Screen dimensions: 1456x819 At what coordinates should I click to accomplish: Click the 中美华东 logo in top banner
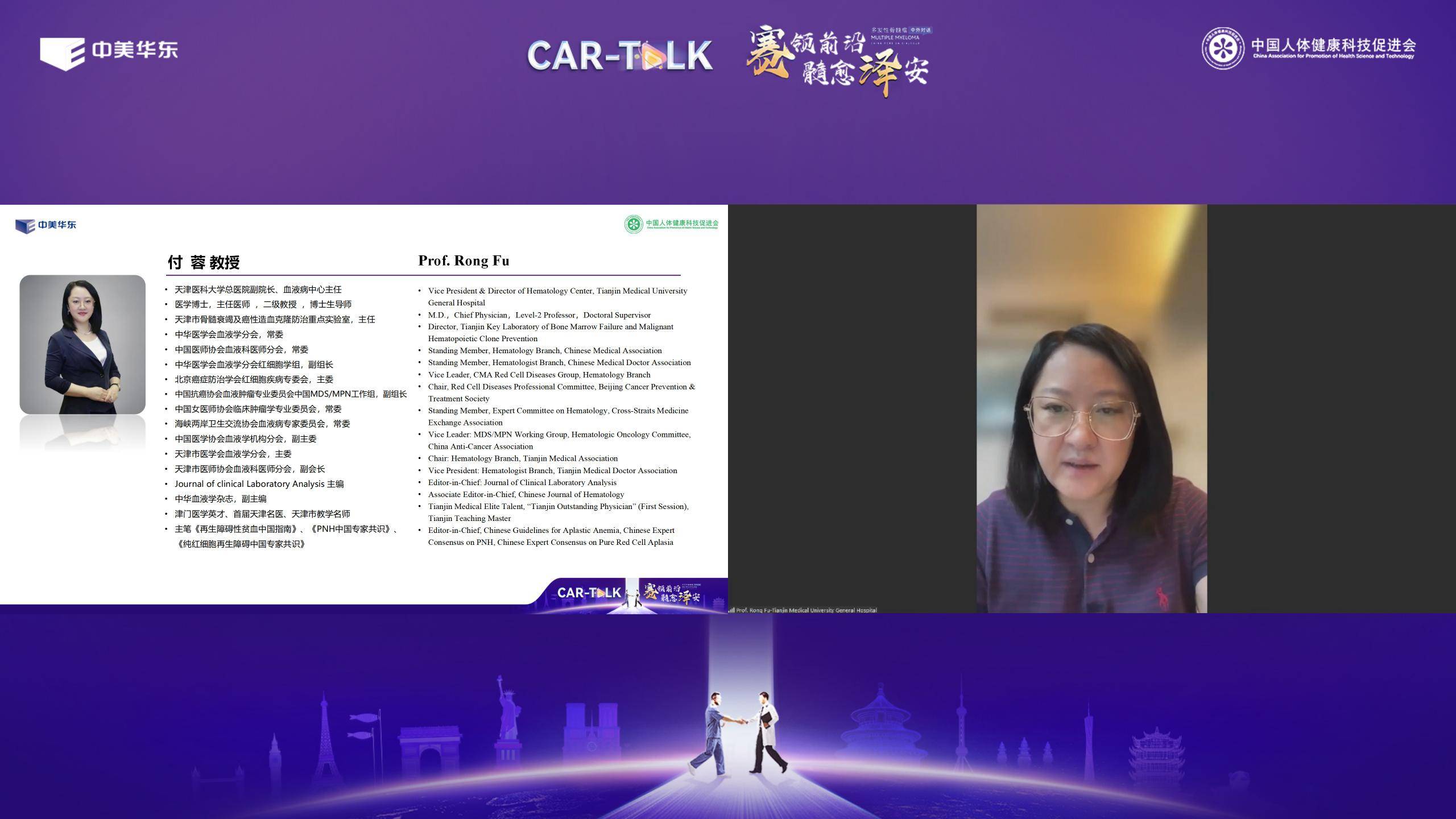pyautogui.click(x=108, y=52)
